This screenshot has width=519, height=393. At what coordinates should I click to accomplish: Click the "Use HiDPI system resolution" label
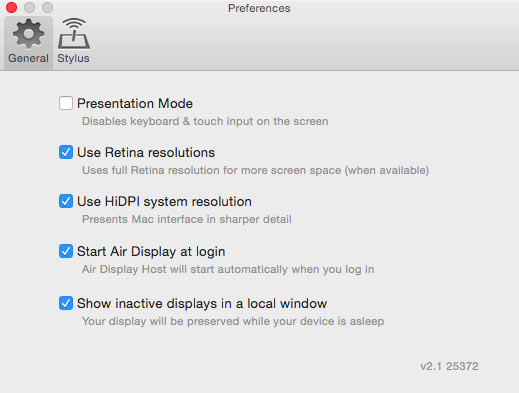[x=164, y=202]
